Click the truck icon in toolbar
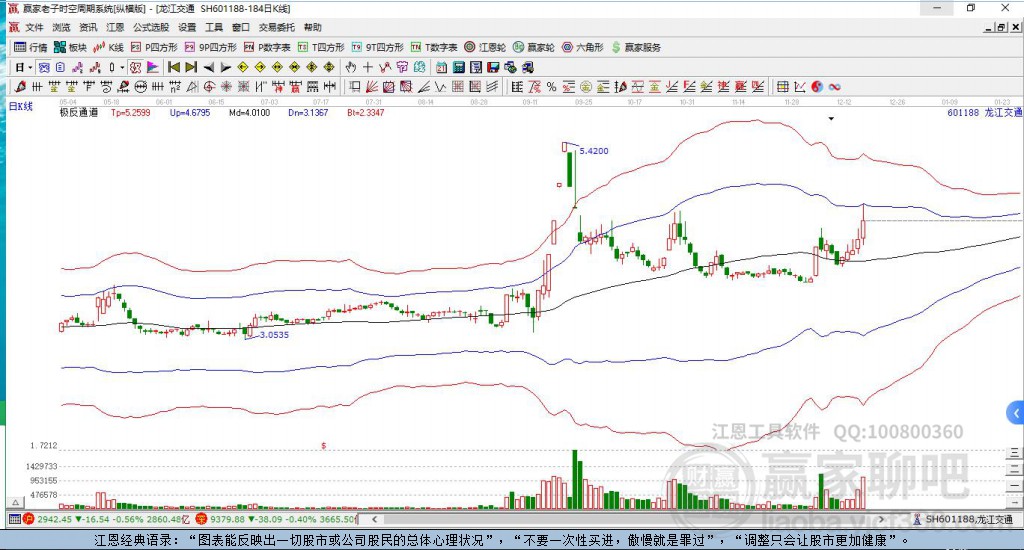Viewport: 1024px width, 550px height. pos(528,67)
